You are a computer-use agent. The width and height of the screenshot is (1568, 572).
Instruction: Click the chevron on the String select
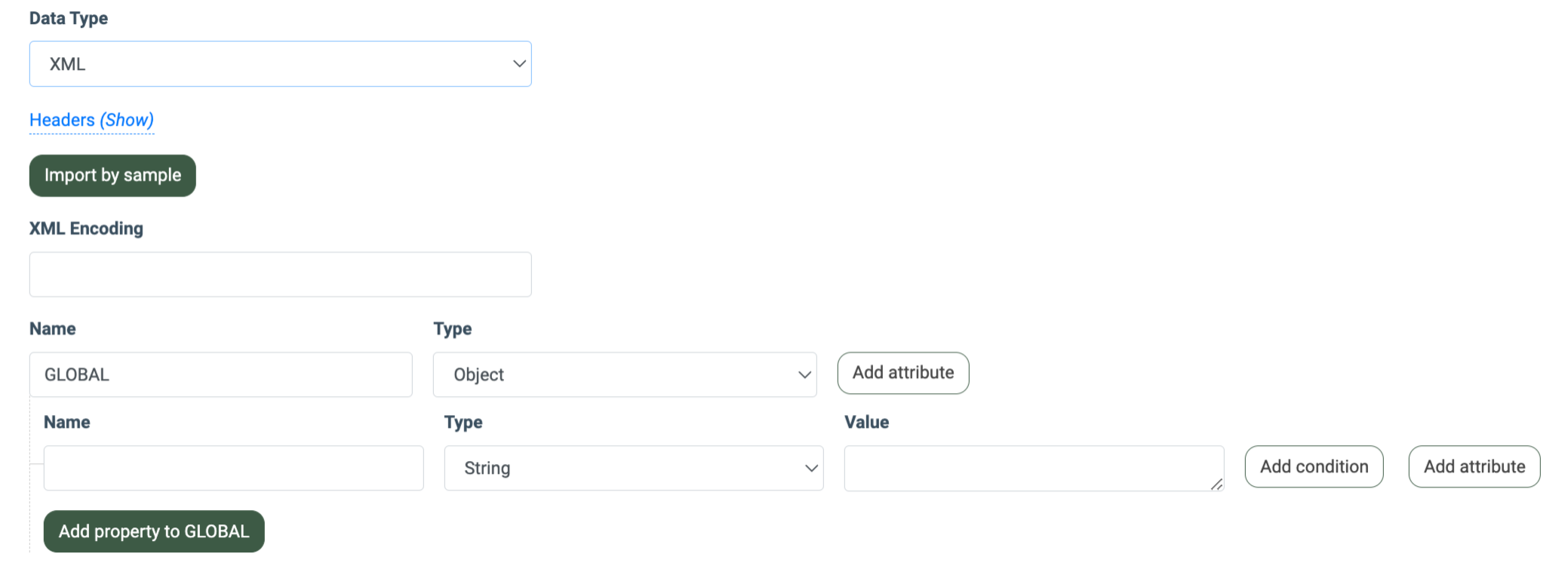pyautogui.click(x=811, y=468)
